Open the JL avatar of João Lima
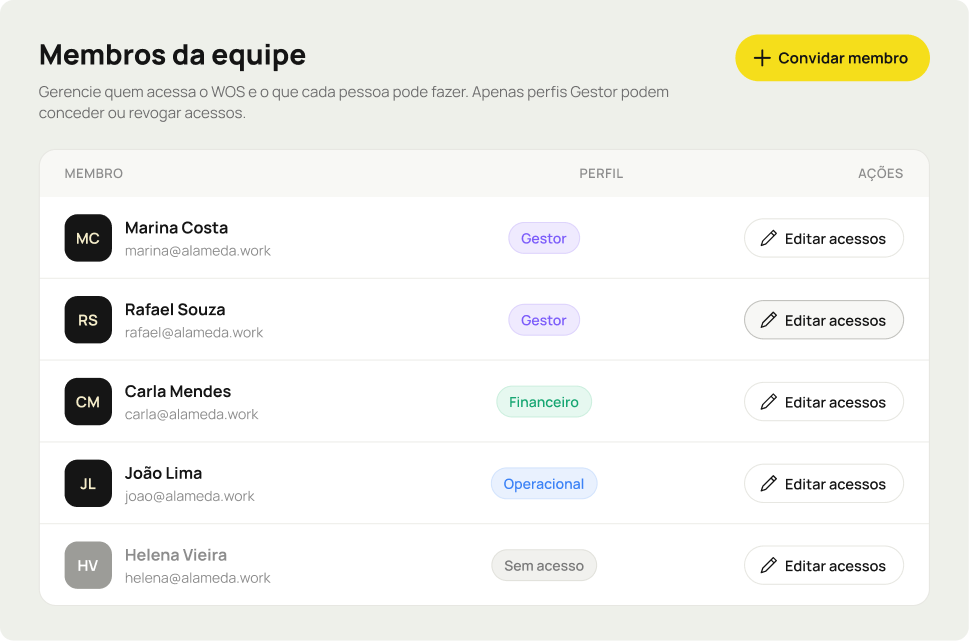Viewport: 969px width, 641px height. tap(88, 483)
